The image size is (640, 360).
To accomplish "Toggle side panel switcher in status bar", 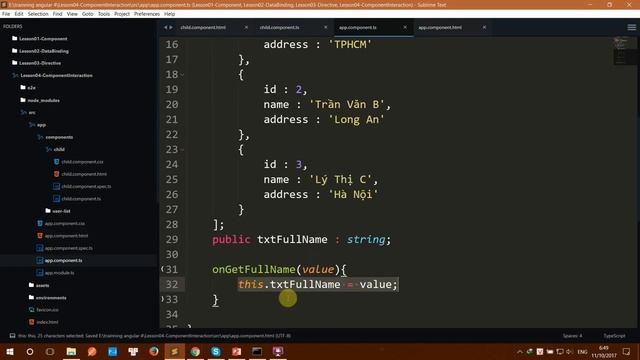I will pyautogui.click(x=12, y=336).
